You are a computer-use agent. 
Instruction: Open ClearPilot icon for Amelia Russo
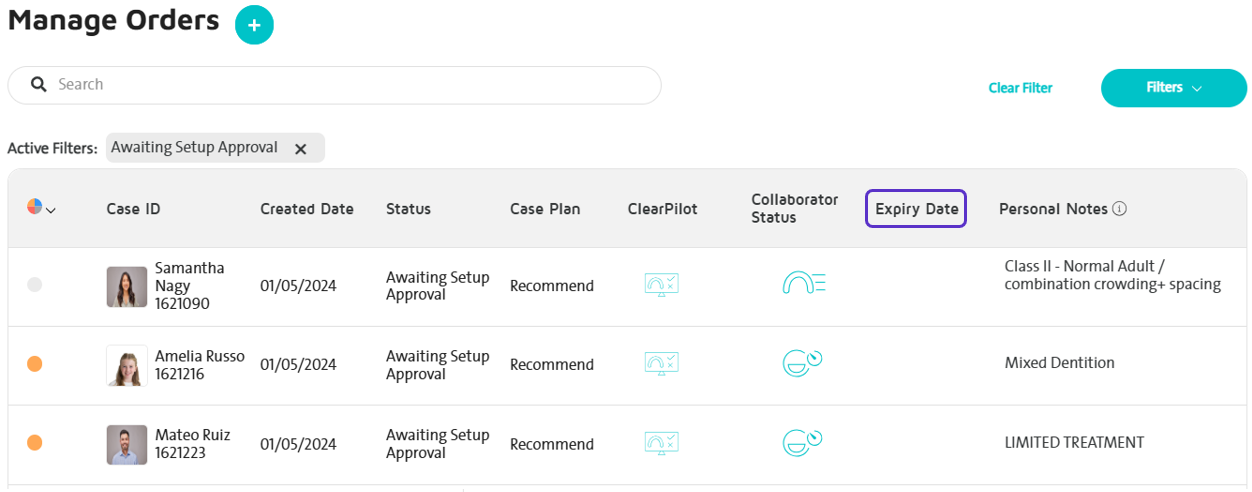click(662, 364)
